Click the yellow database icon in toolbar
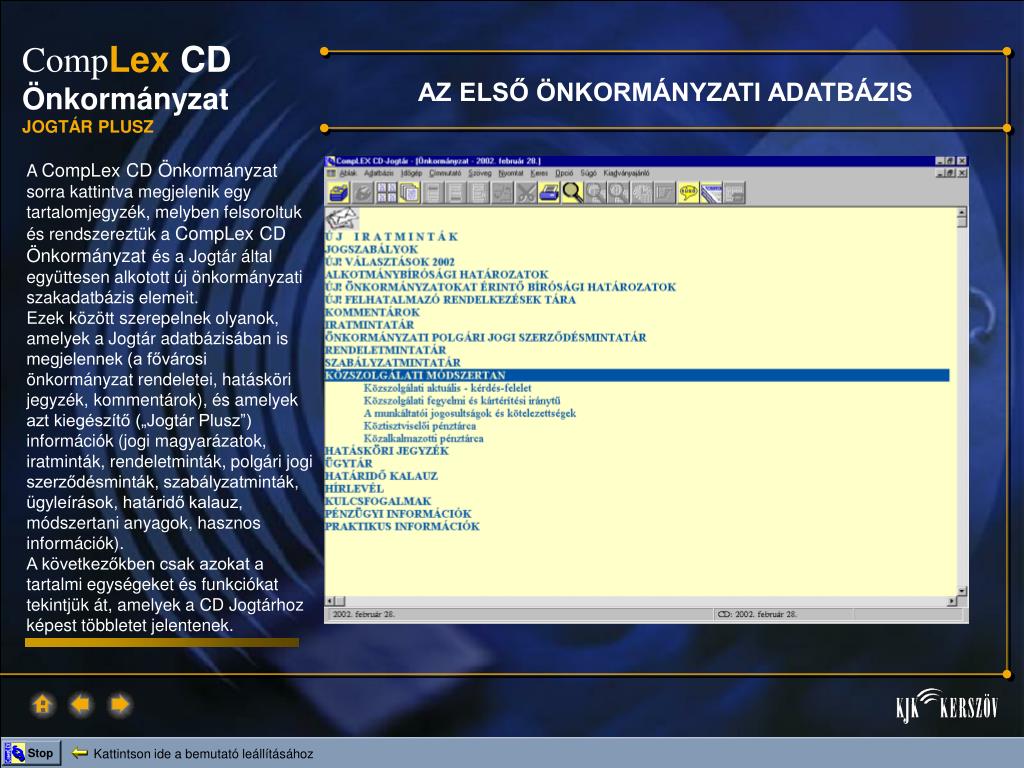This screenshot has height=768, width=1024. pos(338,193)
